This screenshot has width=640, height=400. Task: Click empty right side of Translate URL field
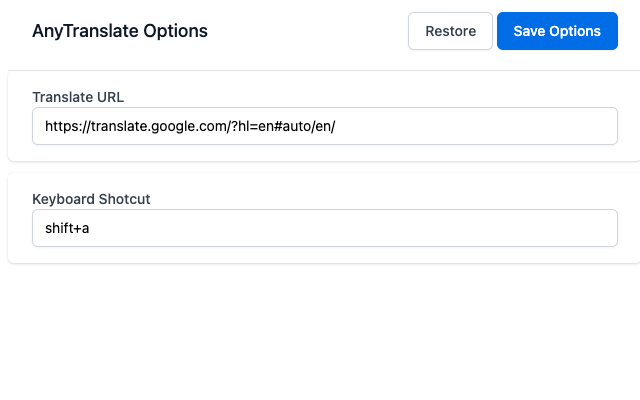point(500,126)
